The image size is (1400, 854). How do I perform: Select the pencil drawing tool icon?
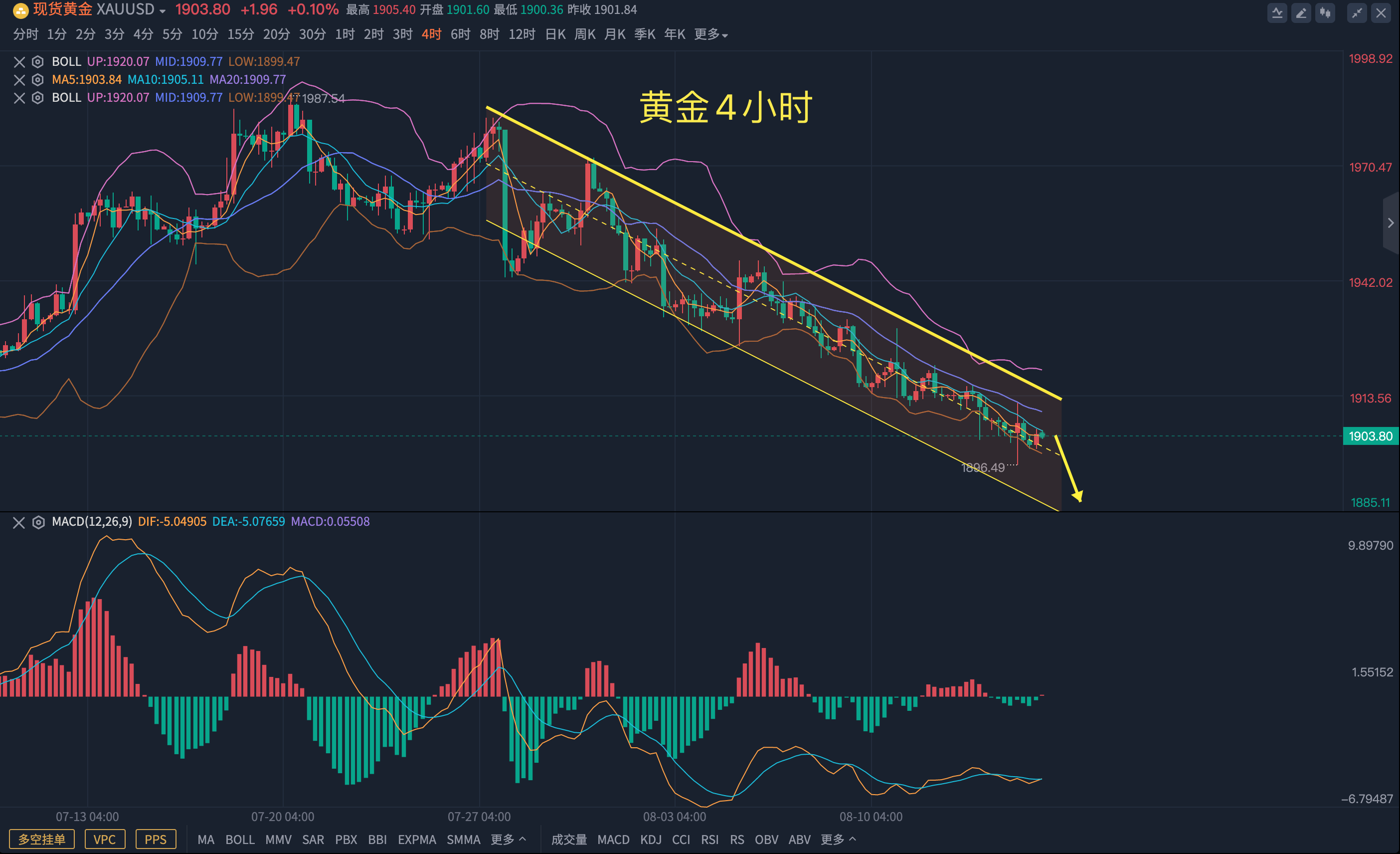(1301, 12)
